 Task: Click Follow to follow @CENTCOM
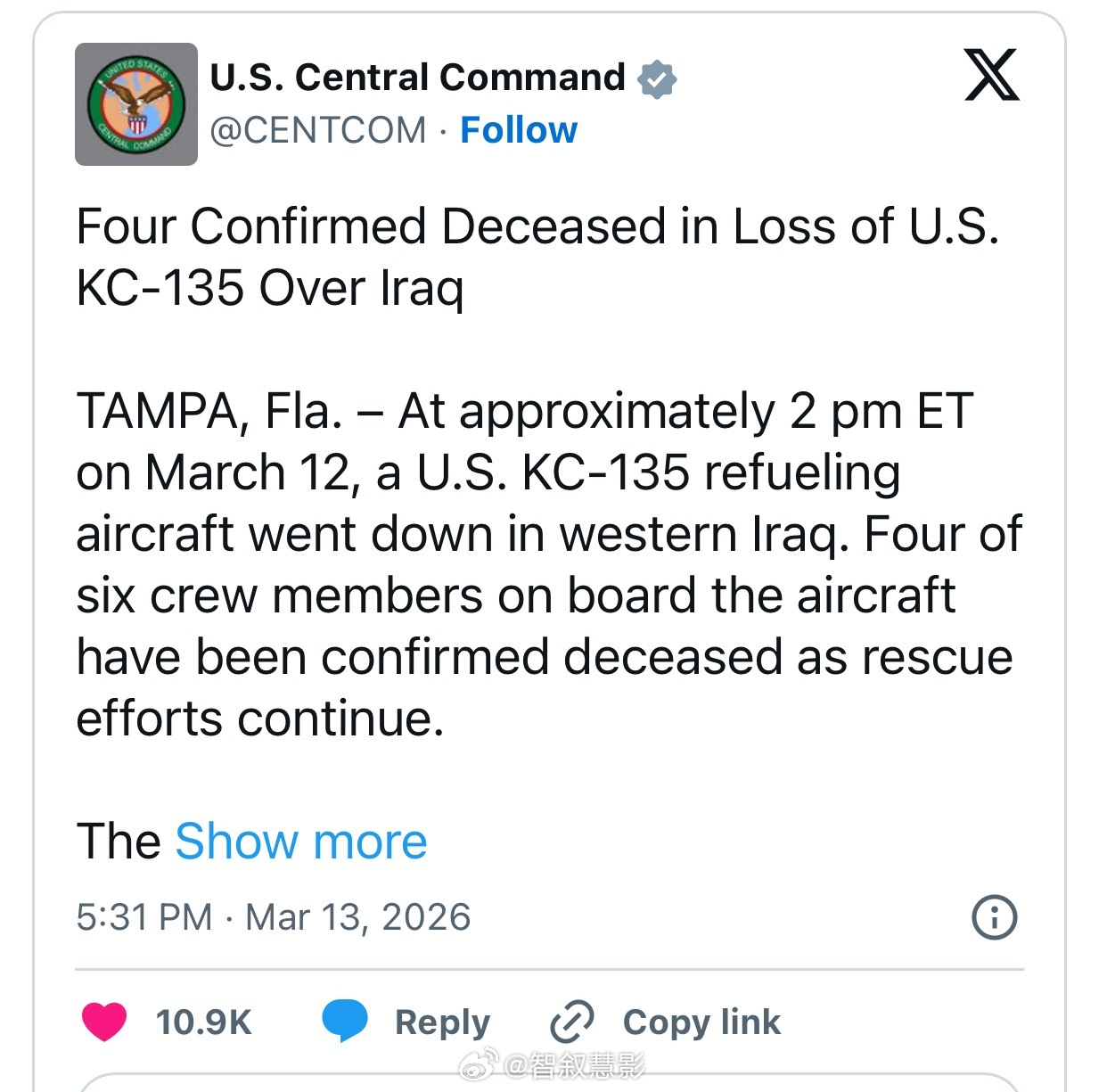[519, 130]
